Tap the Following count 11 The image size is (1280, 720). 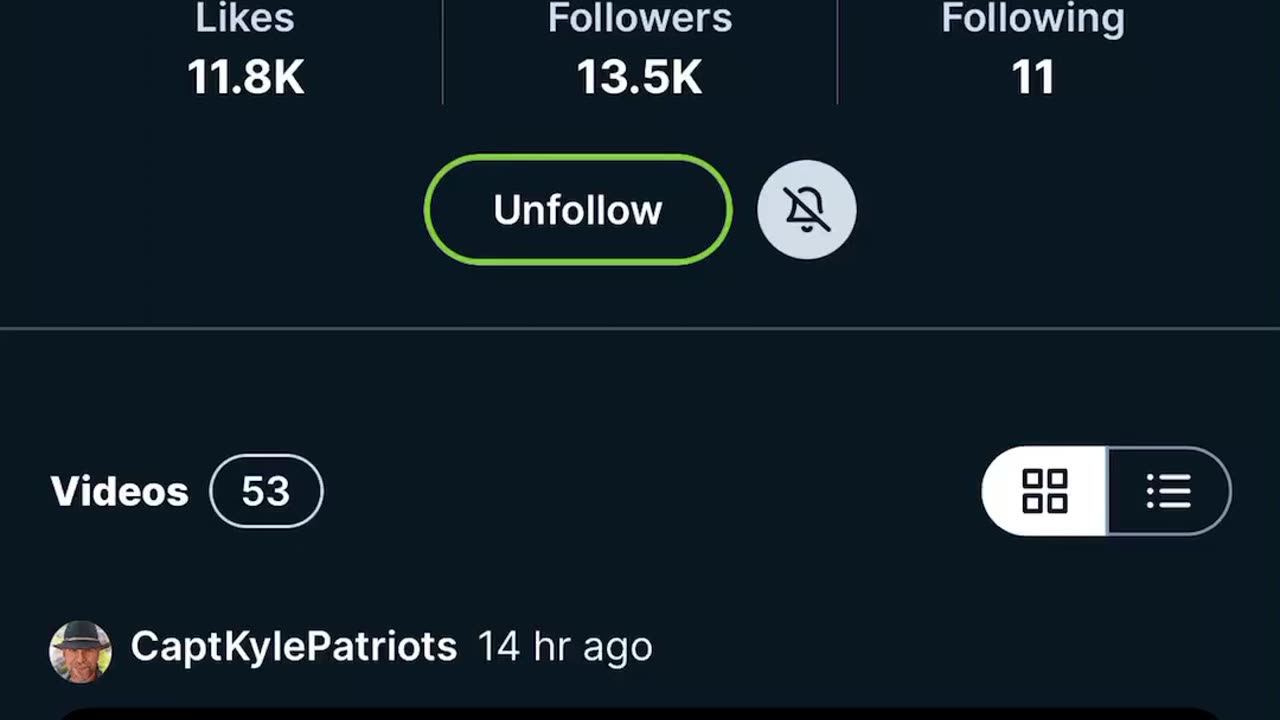point(1033,78)
